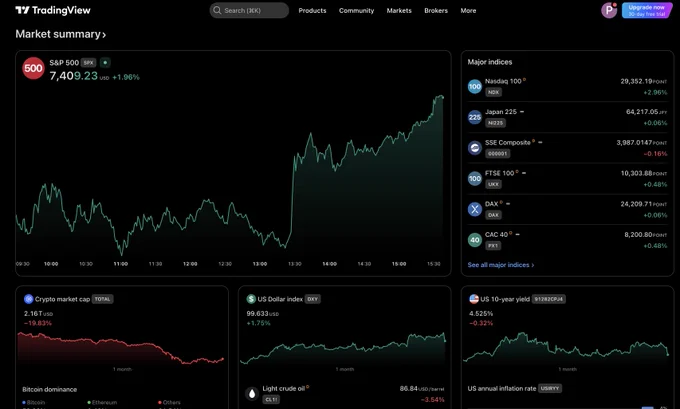Image resolution: width=680 pixels, height=409 pixels.
Task: Click the CL1! ticker badge
Action: click(271, 399)
